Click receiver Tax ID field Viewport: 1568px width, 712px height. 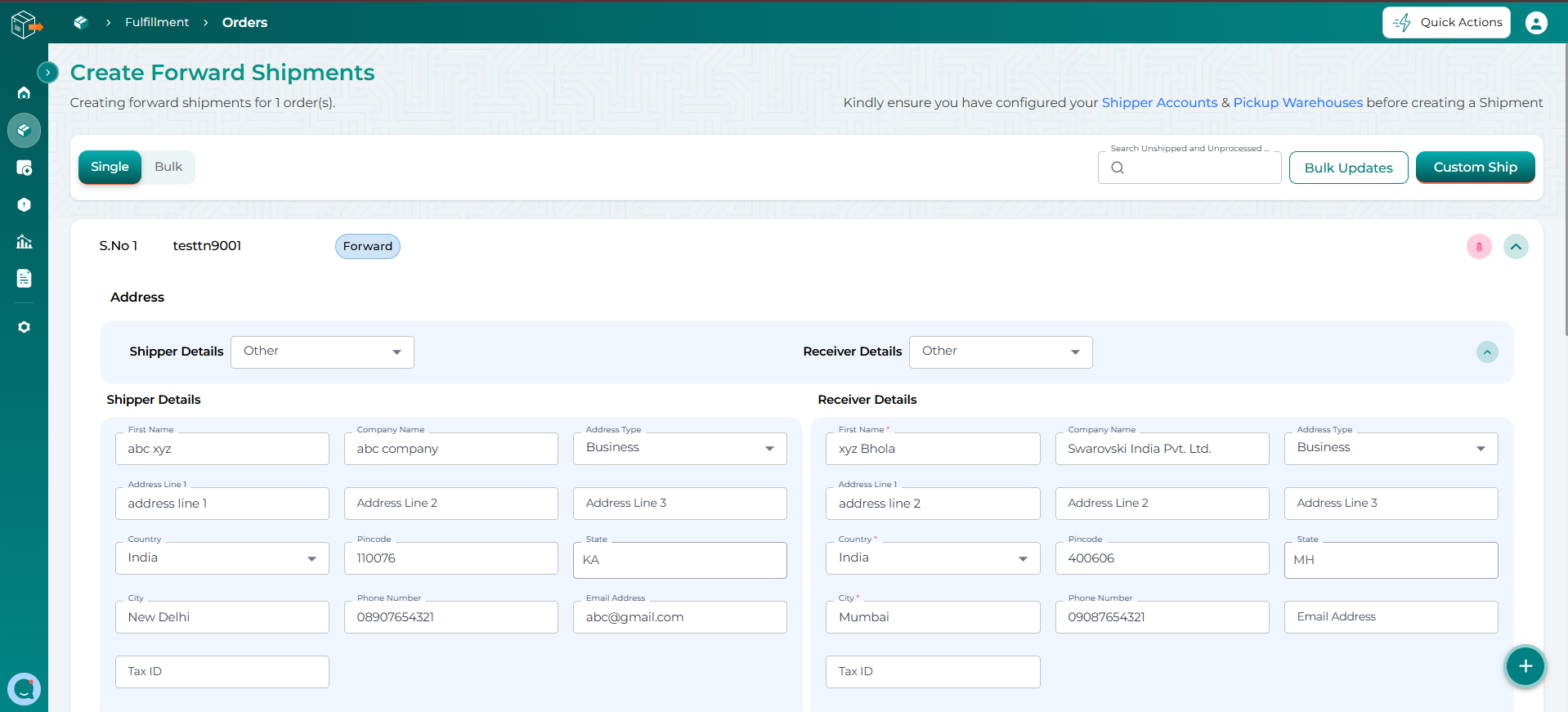[933, 672]
